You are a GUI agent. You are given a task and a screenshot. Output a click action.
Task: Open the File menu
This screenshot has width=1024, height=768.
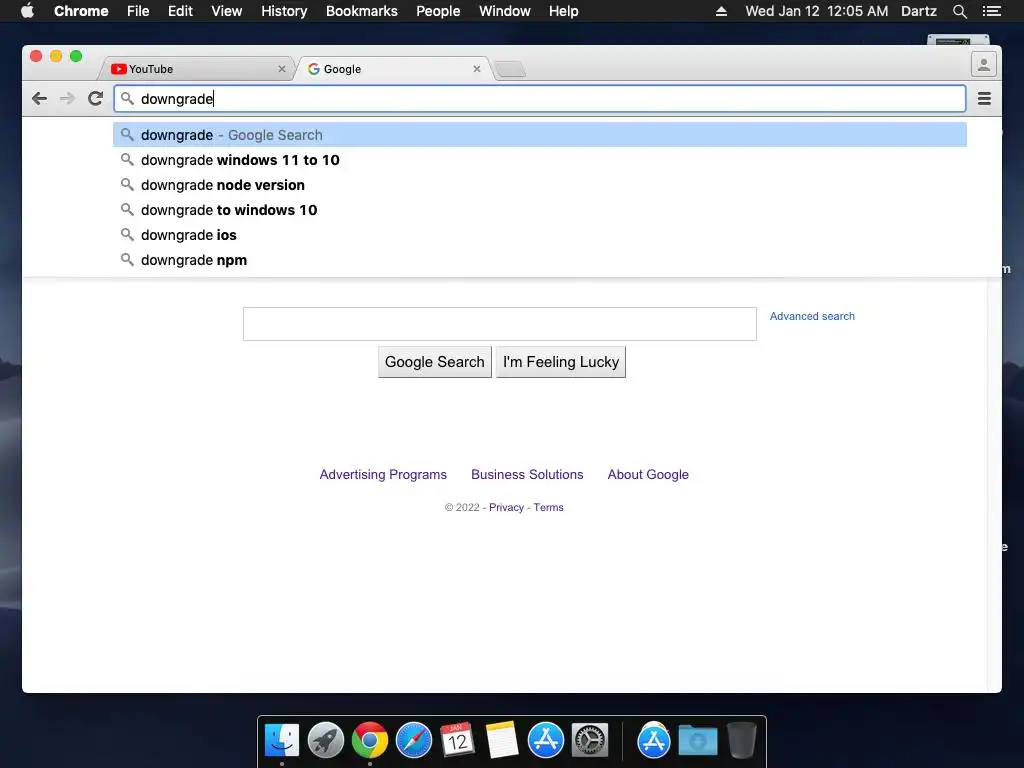pos(138,11)
